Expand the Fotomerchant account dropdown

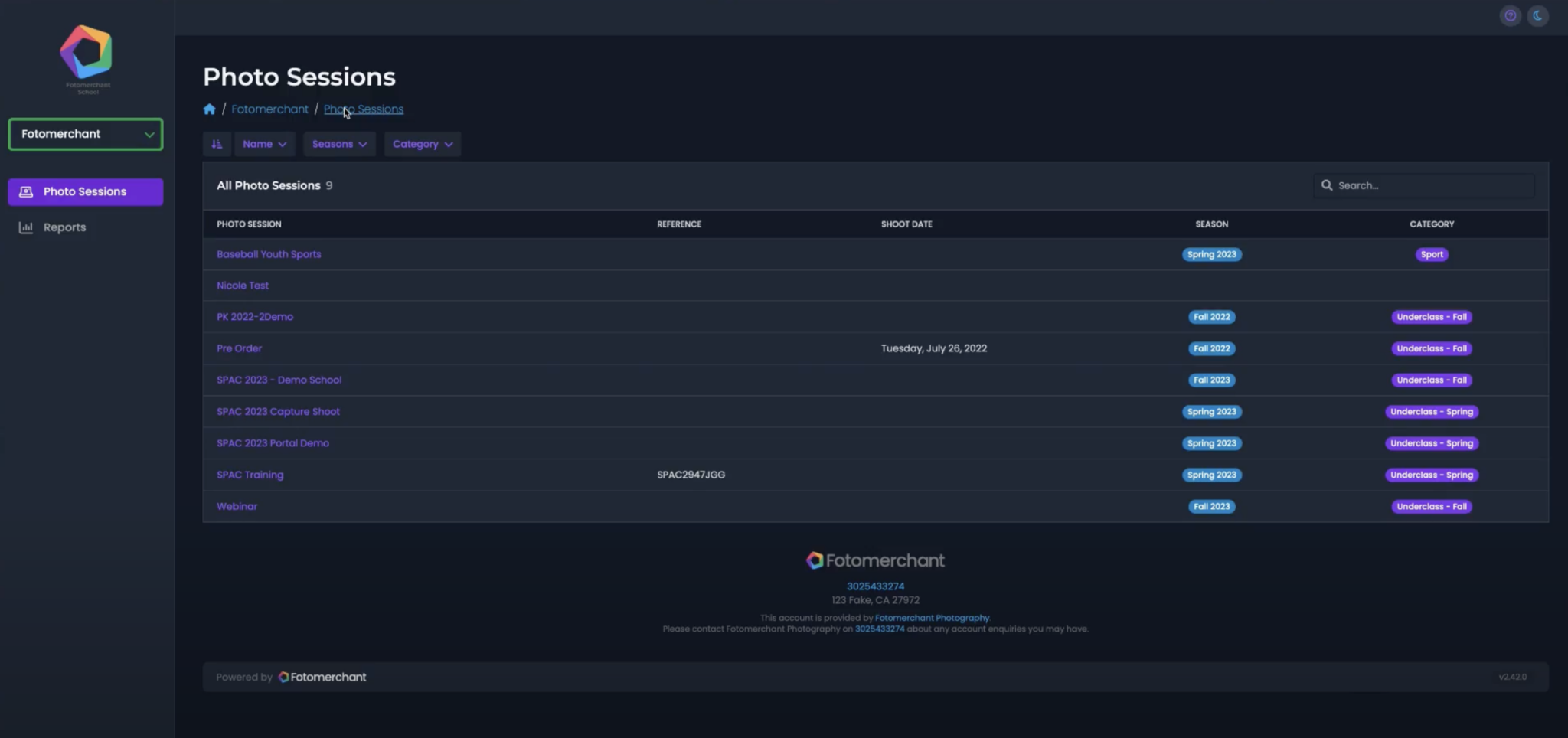[86, 134]
